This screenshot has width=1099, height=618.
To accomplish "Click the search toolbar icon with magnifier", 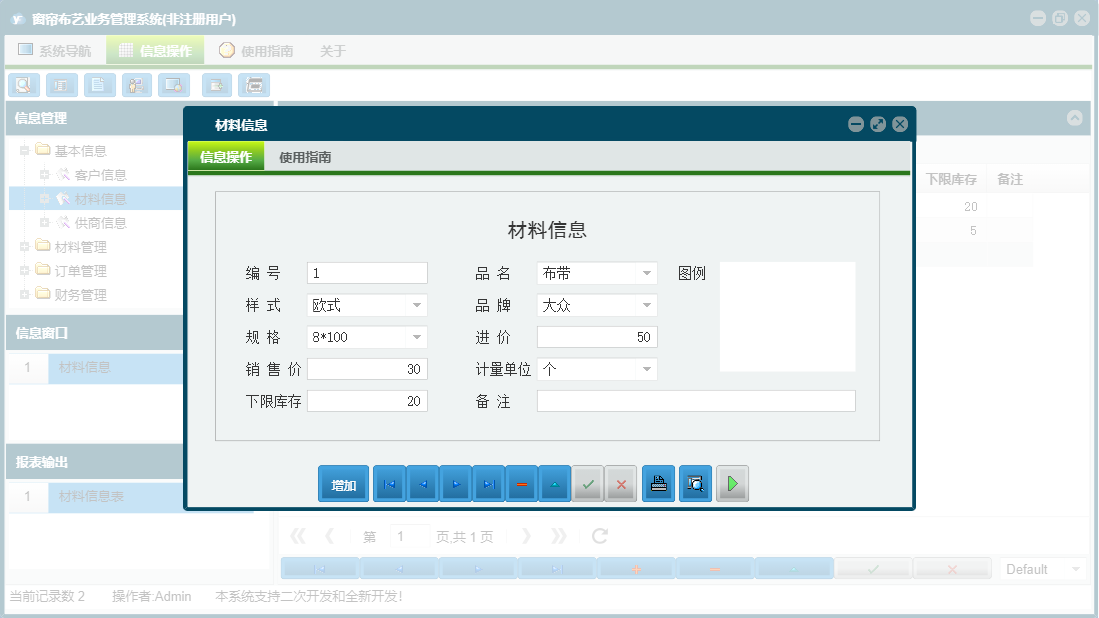I will (x=24, y=85).
